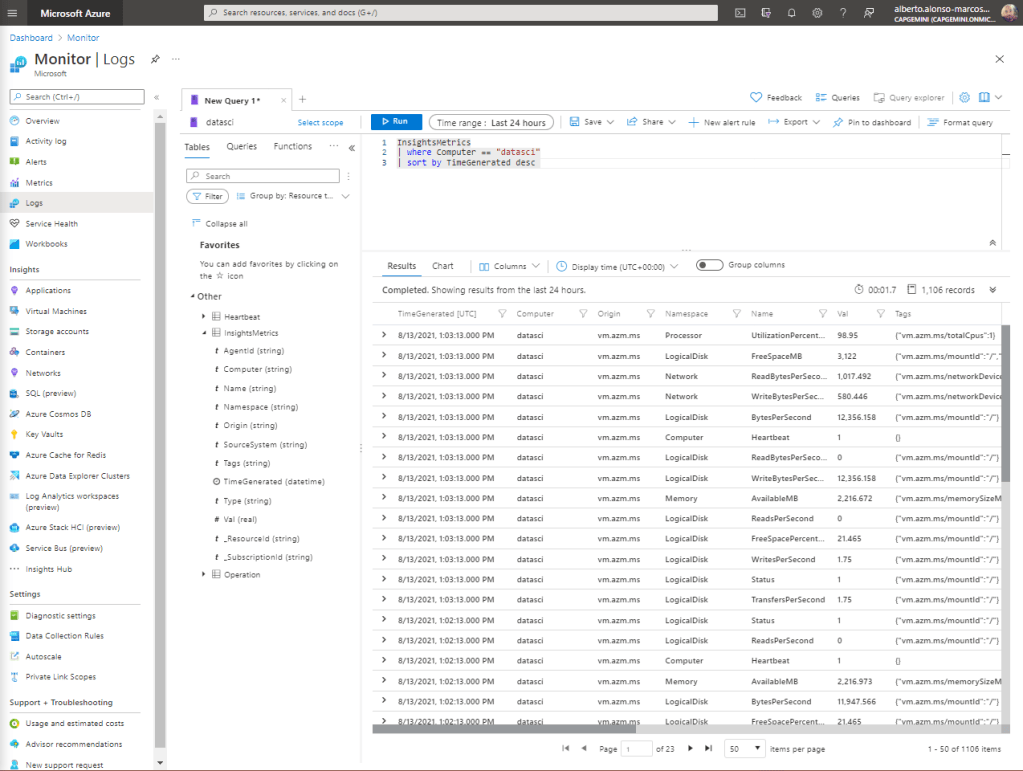Toggle the Group columns switch
The height and width of the screenshot is (771, 1023).
pos(710,265)
